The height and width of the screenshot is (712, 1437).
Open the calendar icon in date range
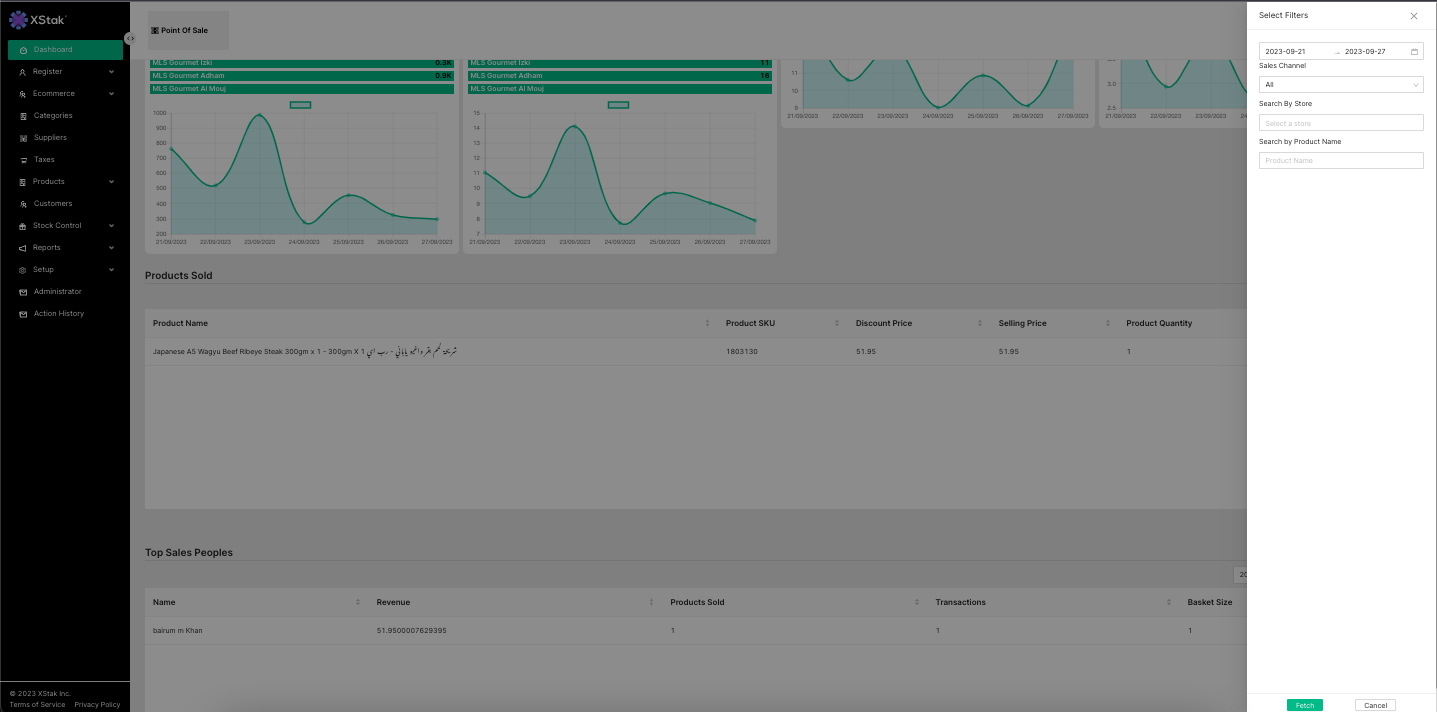pos(1414,51)
